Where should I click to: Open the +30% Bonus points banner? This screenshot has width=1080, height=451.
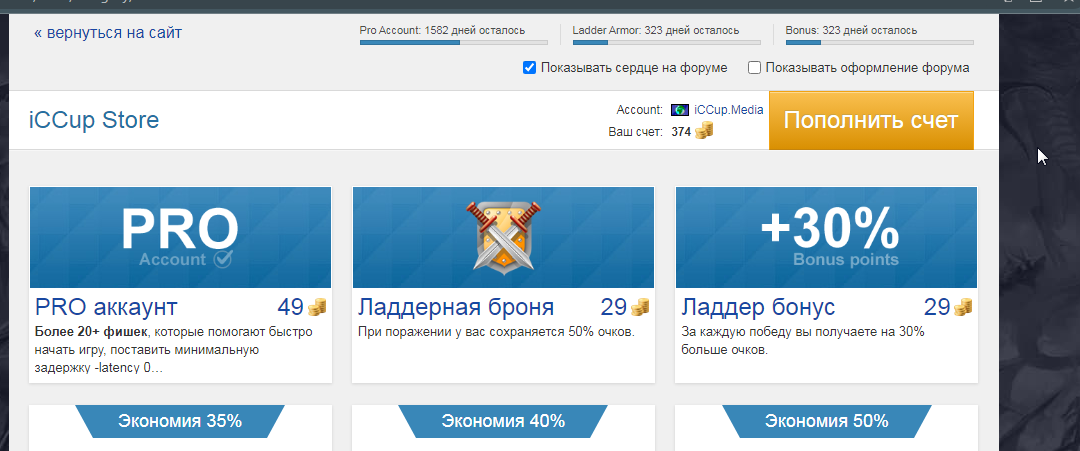click(x=827, y=238)
